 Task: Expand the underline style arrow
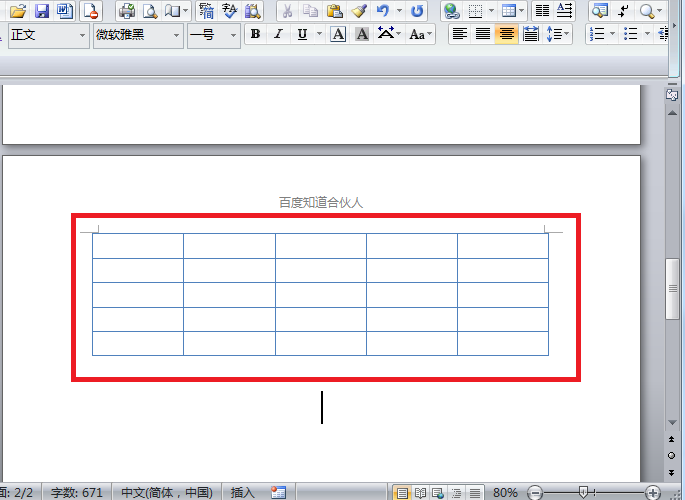pyautogui.click(x=319, y=34)
